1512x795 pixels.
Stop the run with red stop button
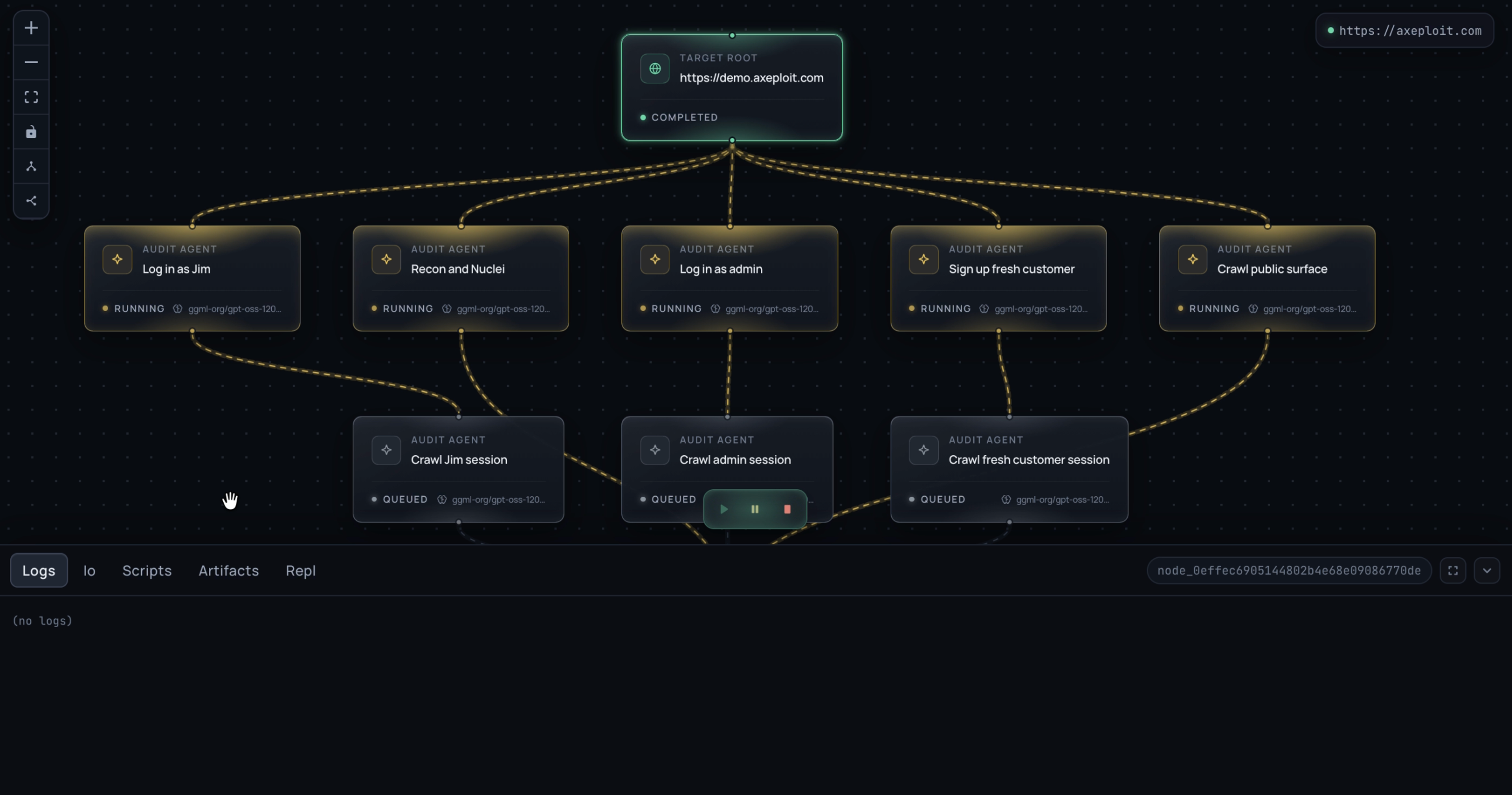pos(787,509)
